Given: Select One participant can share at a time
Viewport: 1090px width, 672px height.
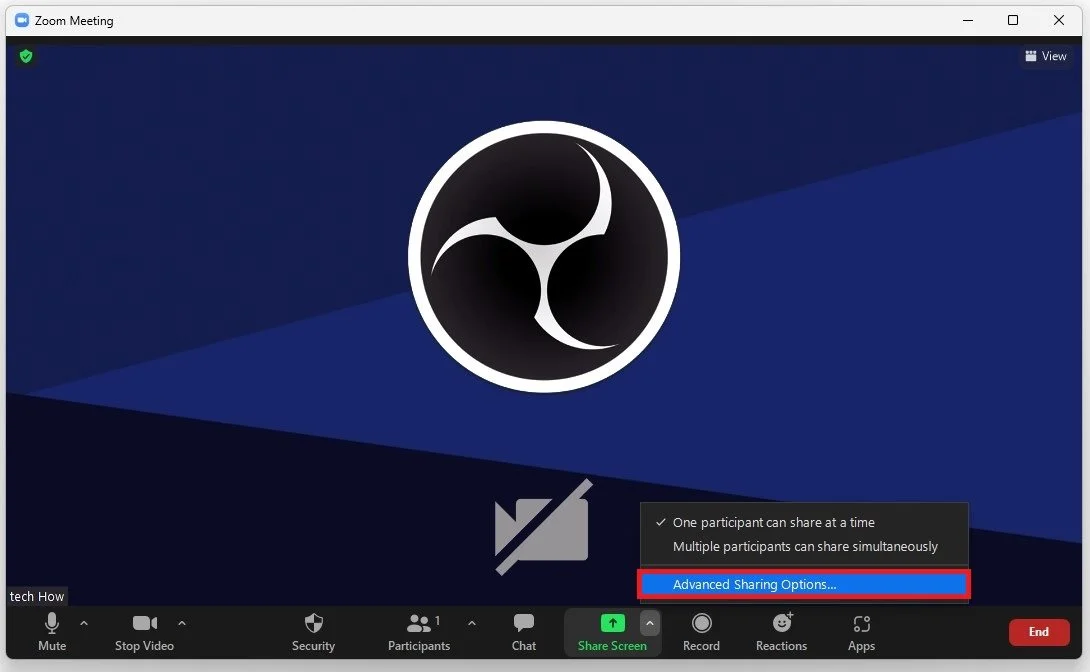Looking at the screenshot, I should click(x=804, y=523).
